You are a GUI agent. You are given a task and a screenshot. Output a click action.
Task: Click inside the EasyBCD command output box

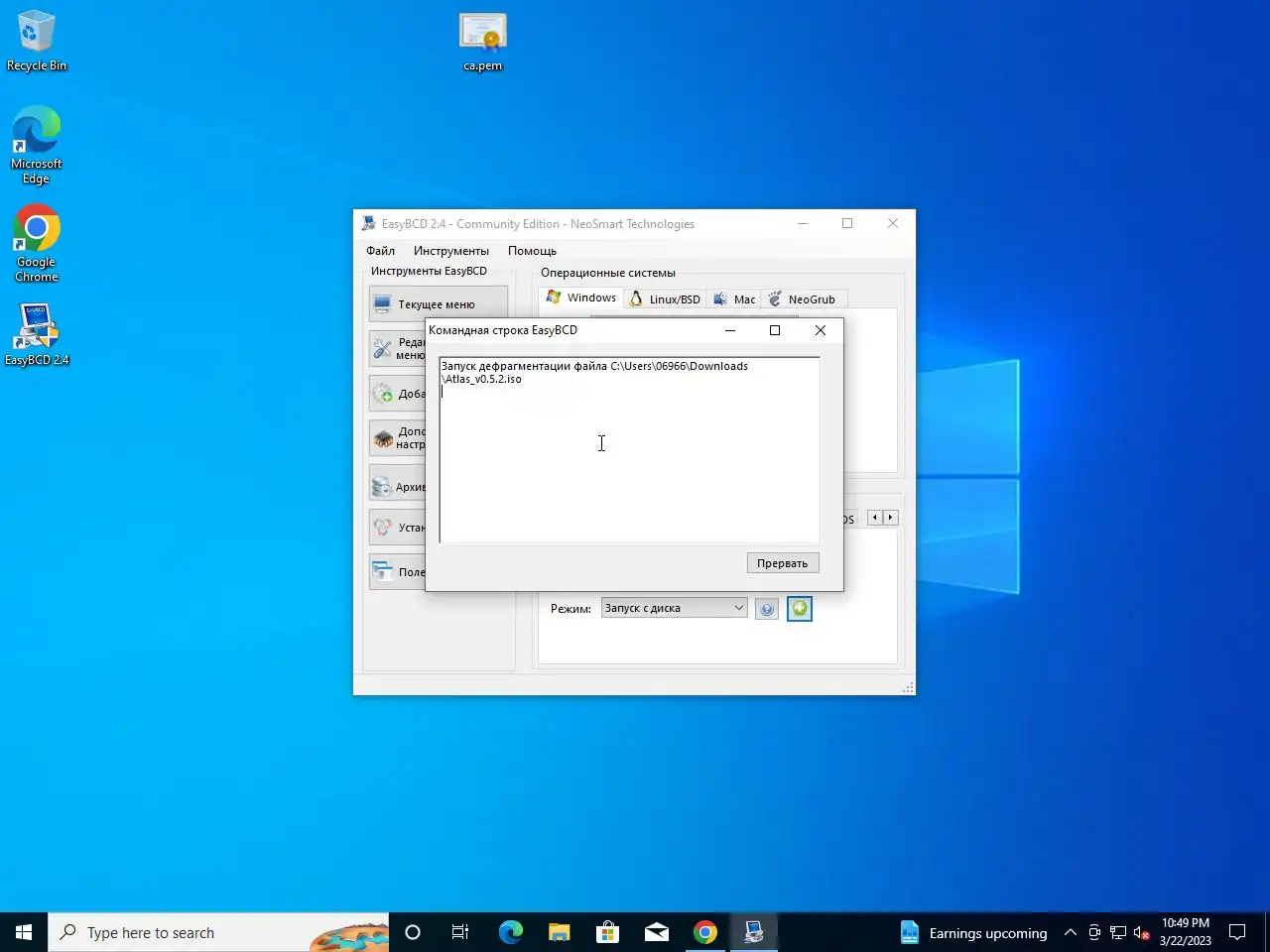[629, 450]
